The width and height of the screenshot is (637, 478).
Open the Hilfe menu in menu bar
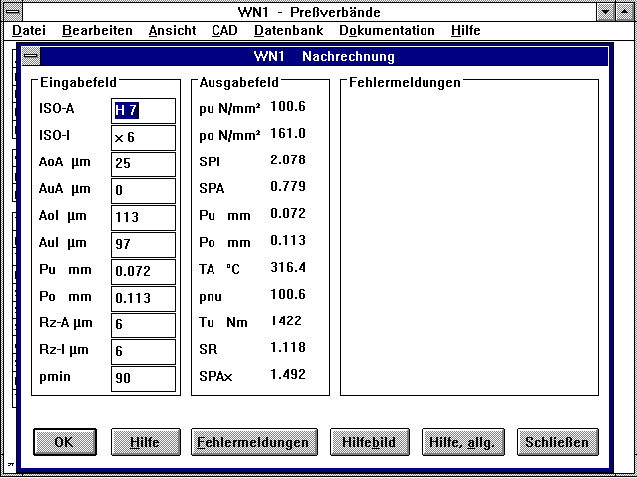tap(466, 31)
